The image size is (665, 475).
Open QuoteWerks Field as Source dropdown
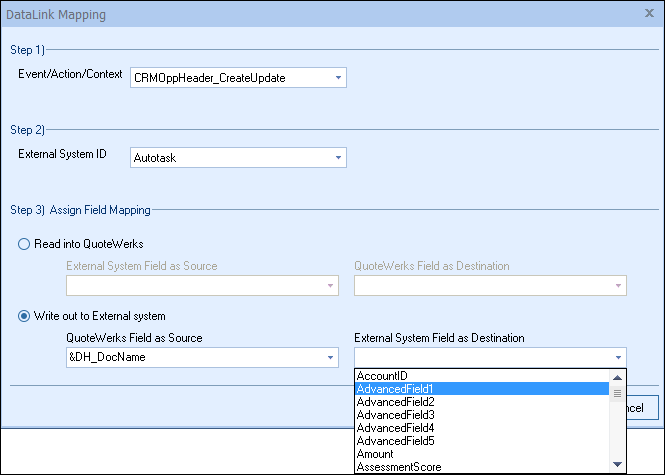click(x=331, y=358)
